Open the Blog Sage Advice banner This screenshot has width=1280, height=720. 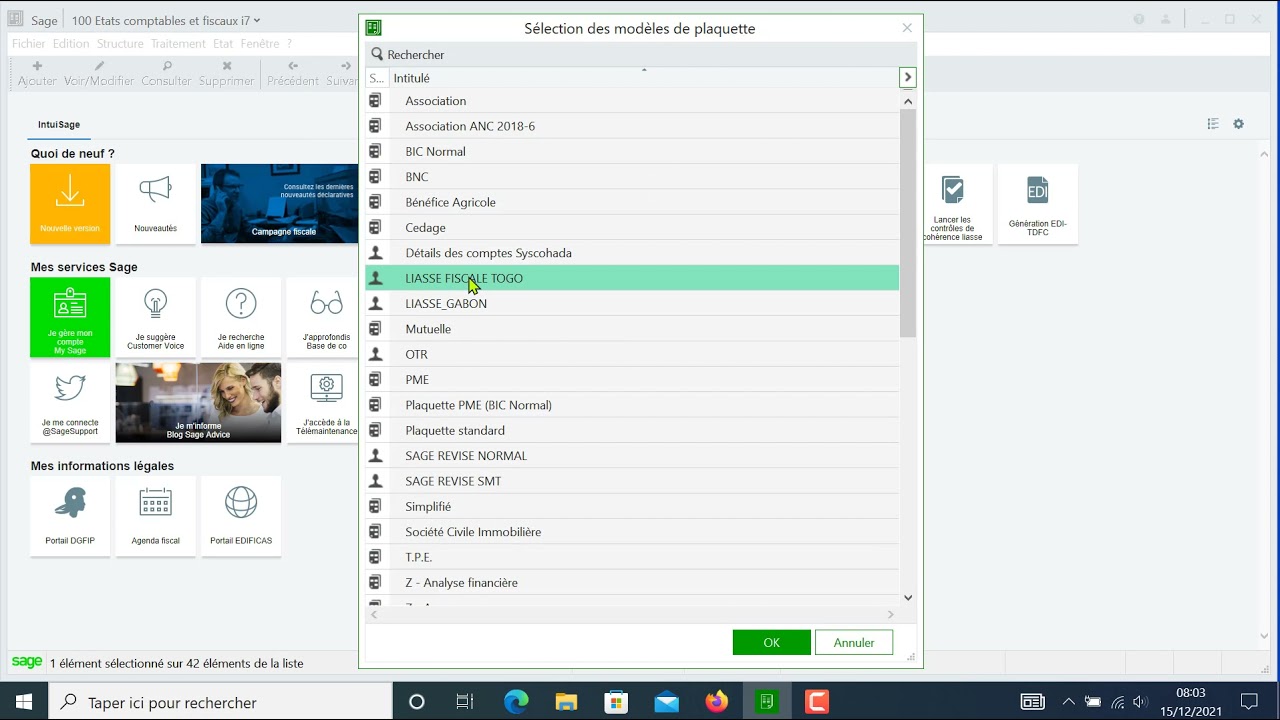198,403
